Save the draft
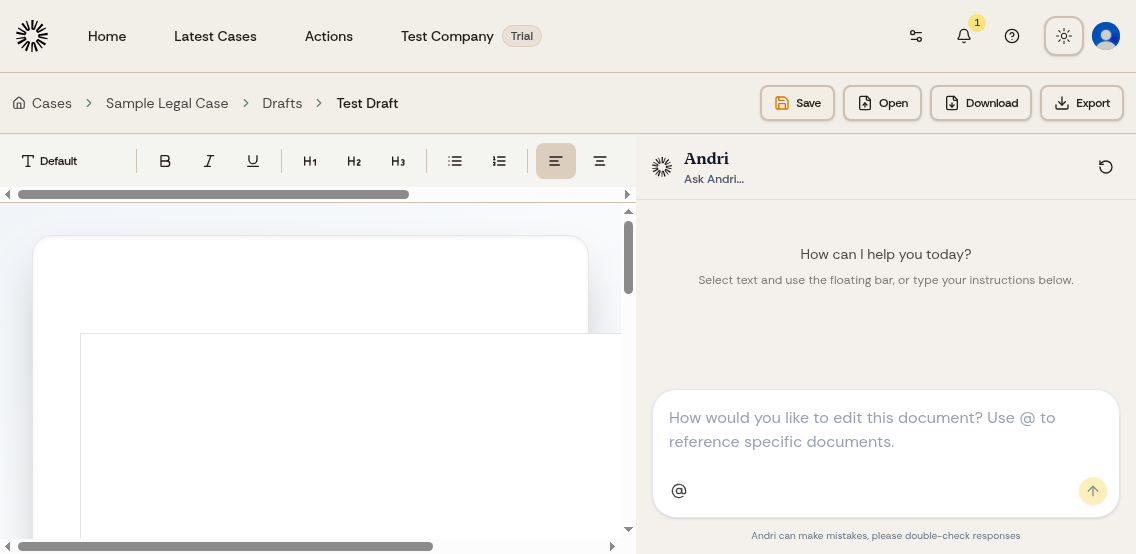The height and width of the screenshot is (554, 1136). [x=797, y=103]
